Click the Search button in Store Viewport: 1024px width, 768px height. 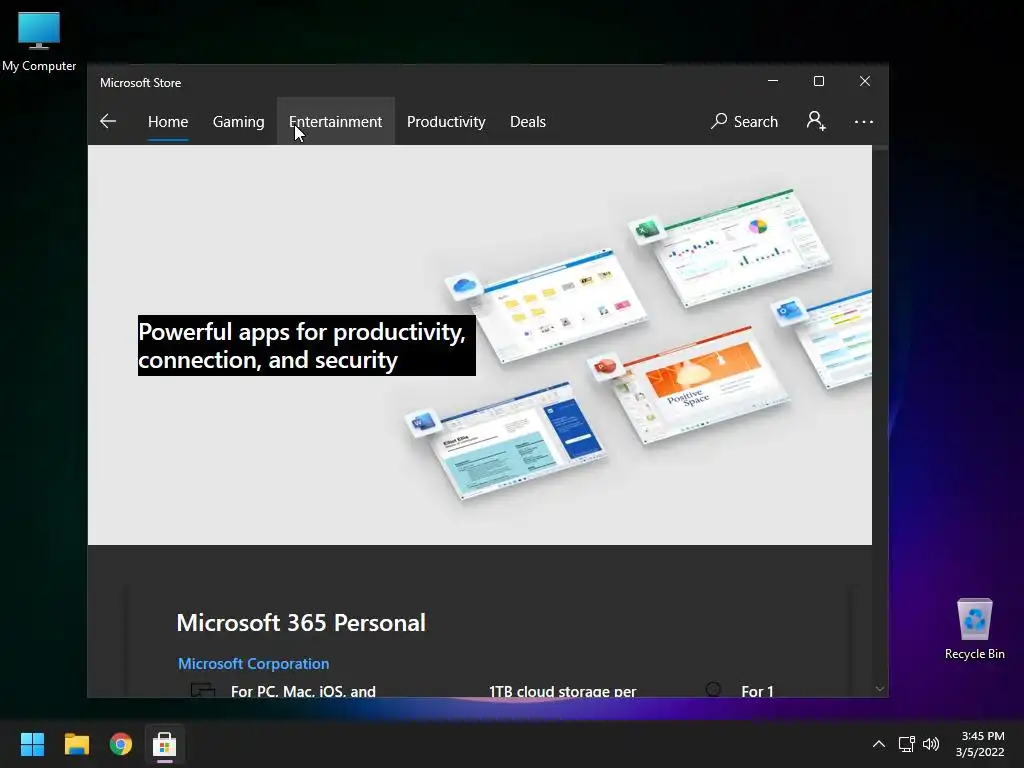coord(744,121)
